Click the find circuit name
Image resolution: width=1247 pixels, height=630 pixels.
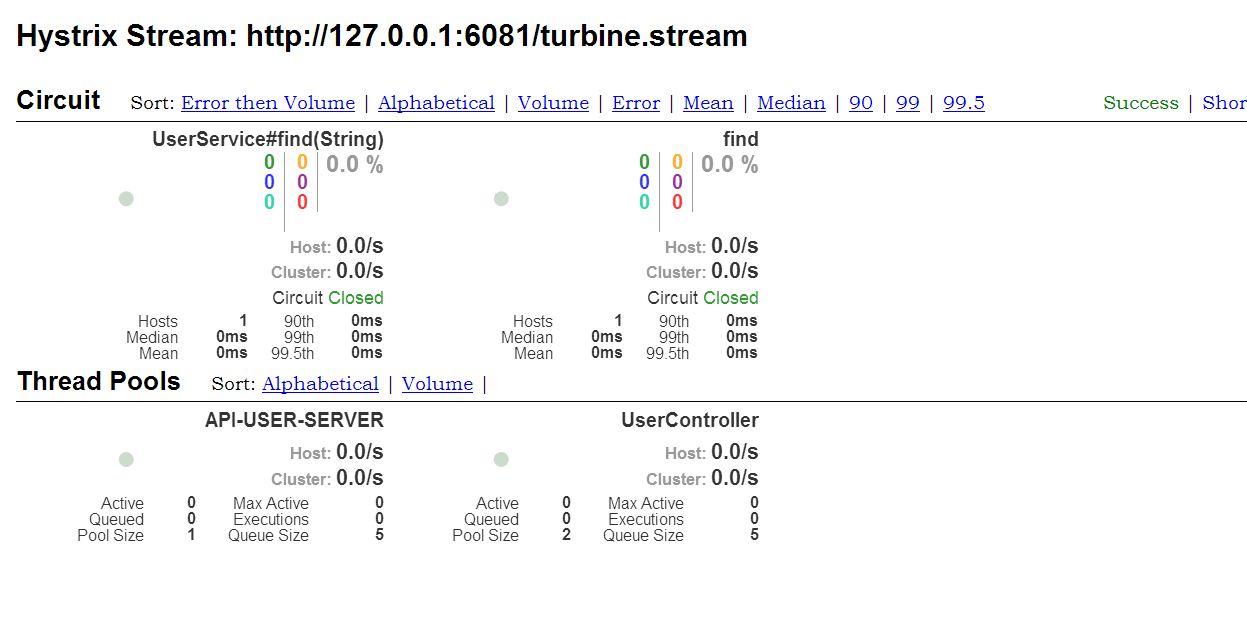click(741, 139)
